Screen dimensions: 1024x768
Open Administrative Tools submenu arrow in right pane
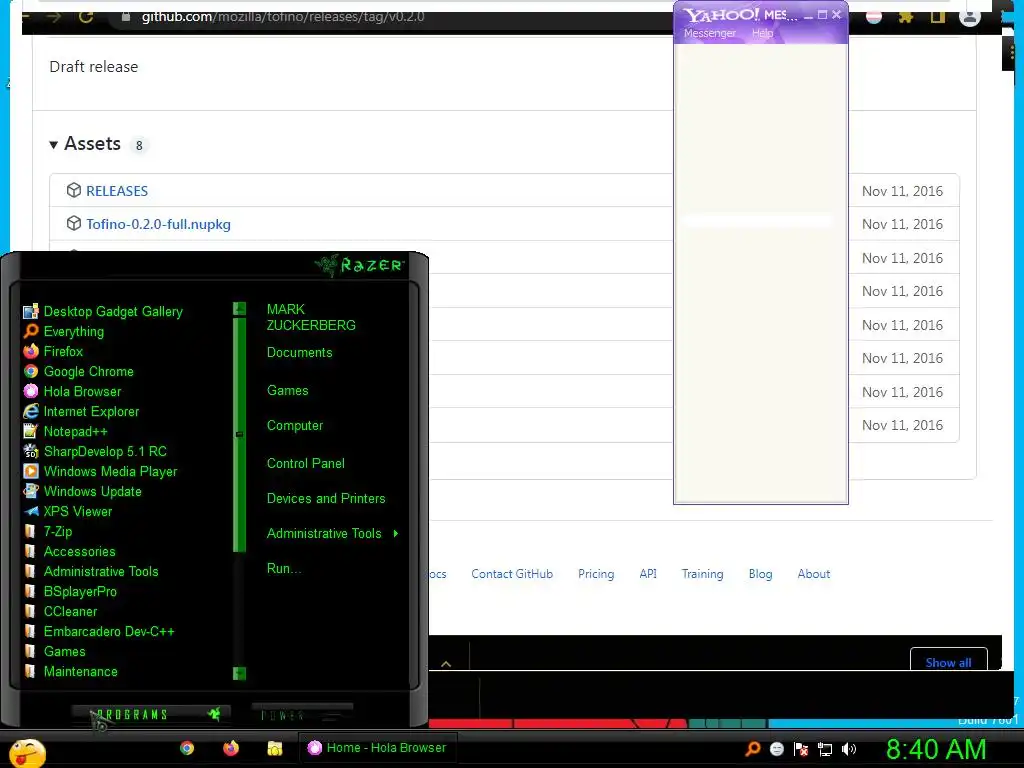pyautogui.click(x=396, y=534)
